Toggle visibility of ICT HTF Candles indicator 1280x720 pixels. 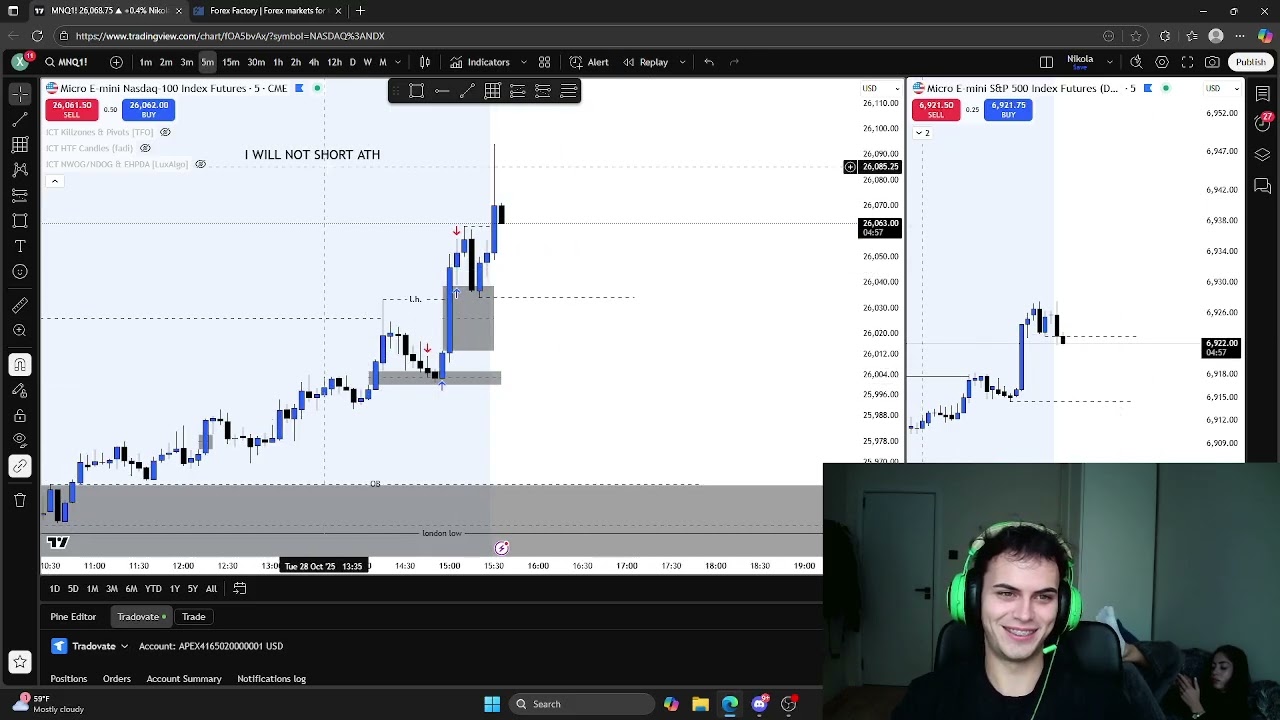tap(145, 148)
